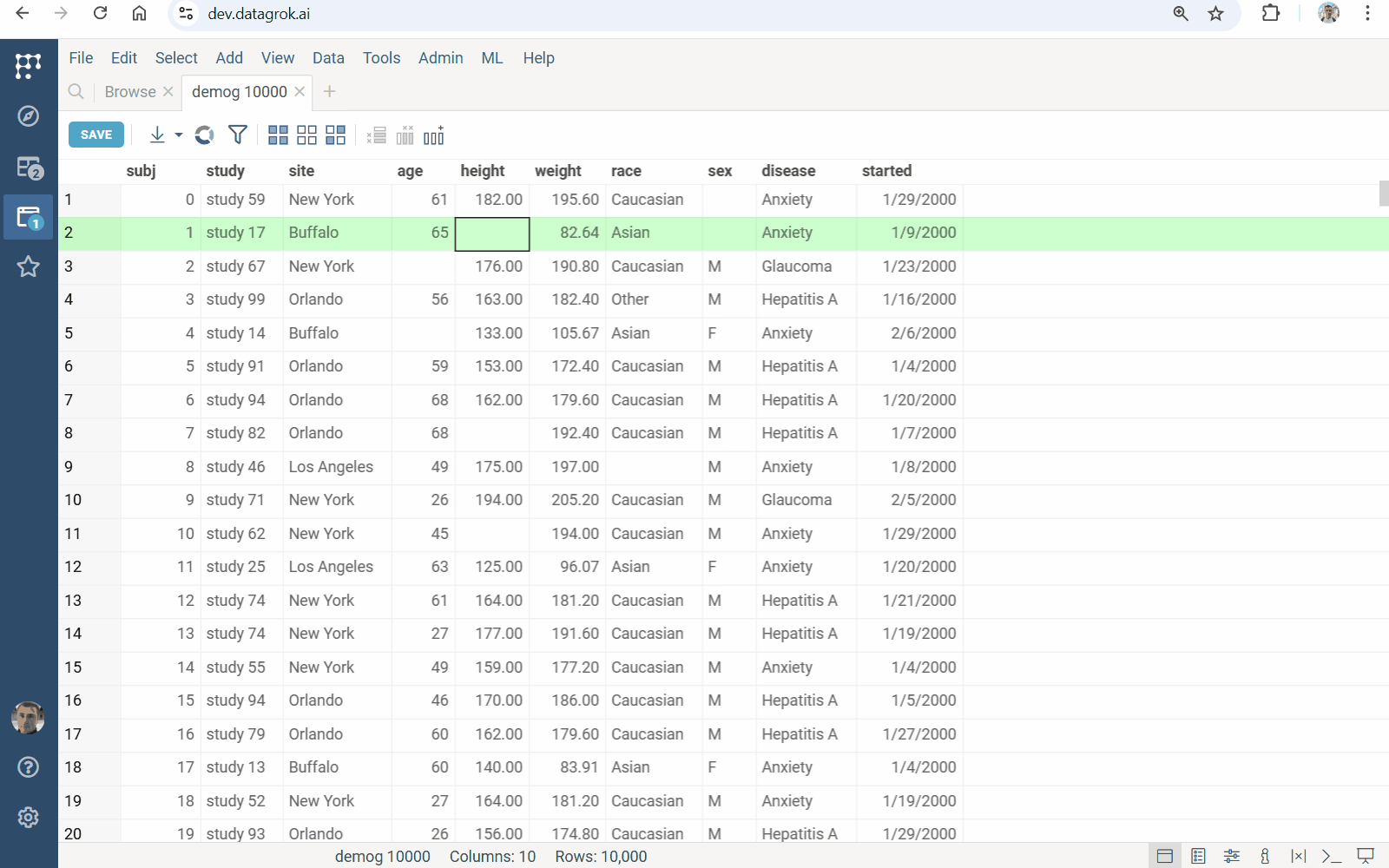The image size is (1389, 868).
Task: Click the refresh icon in the toolbar
Action: click(x=204, y=135)
